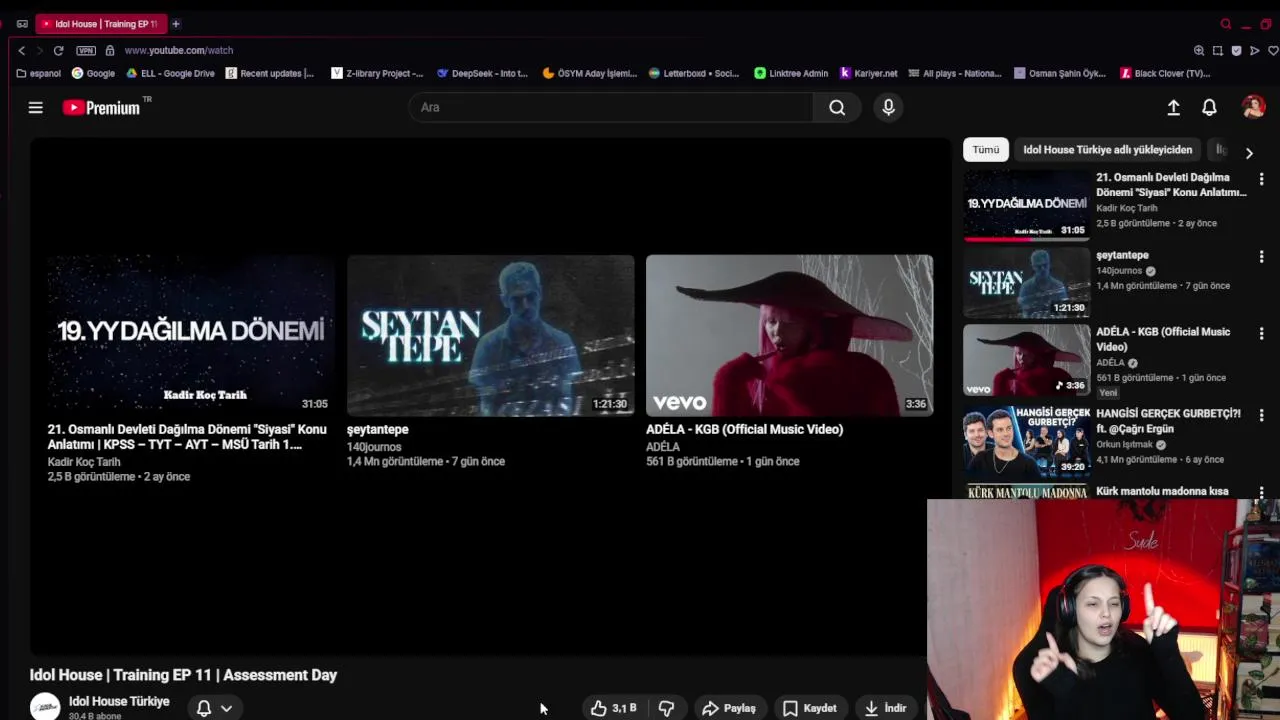Open the upload/create video icon
The height and width of the screenshot is (720, 1280).
pyautogui.click(x=1174, y=108)
